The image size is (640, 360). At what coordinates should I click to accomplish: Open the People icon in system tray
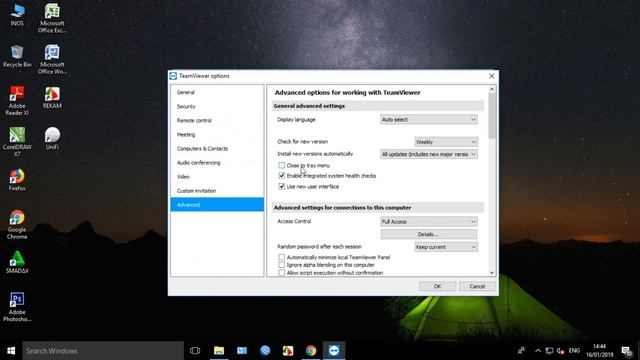(521, 351)
